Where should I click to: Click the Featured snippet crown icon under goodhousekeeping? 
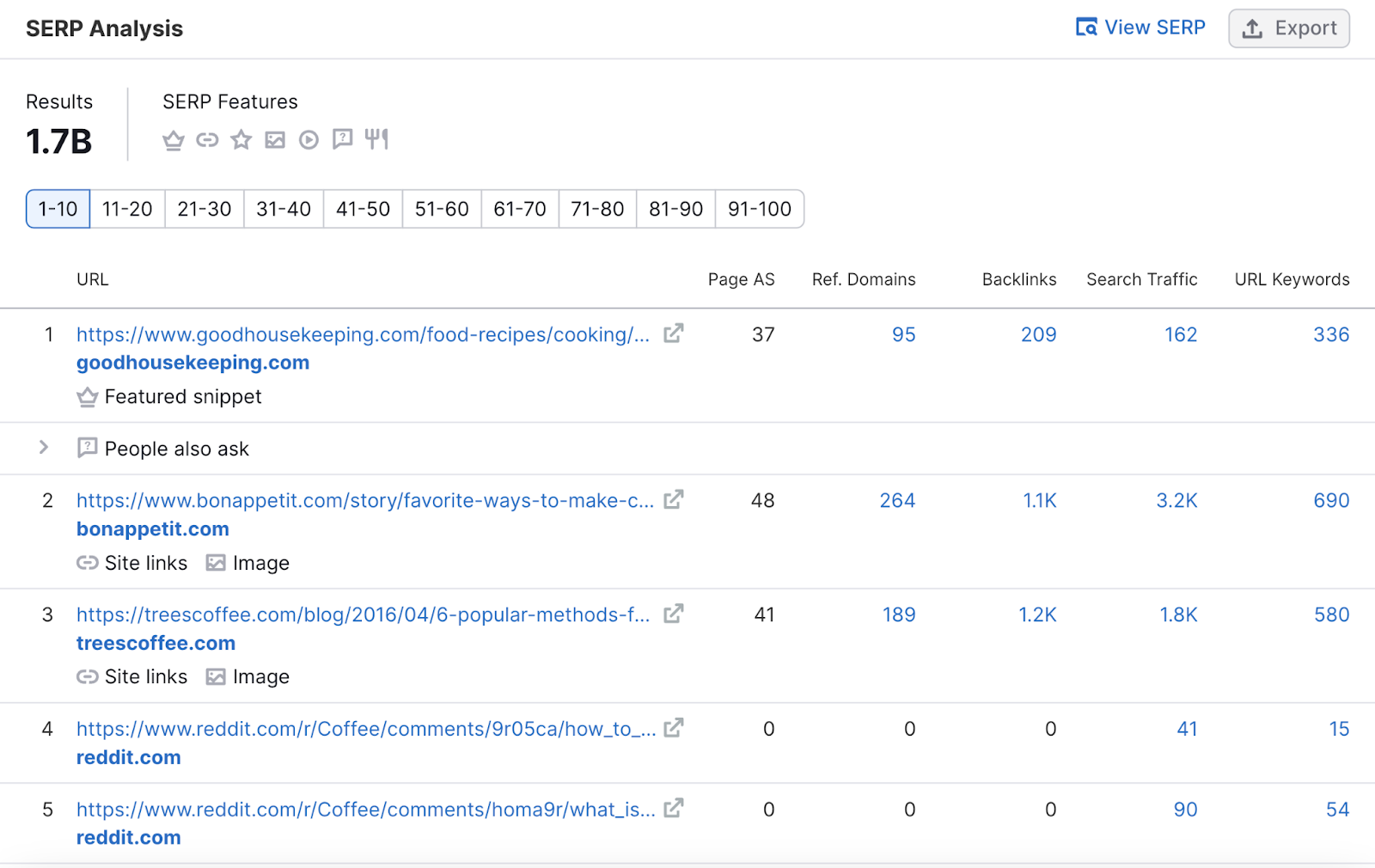coord(87,397)
